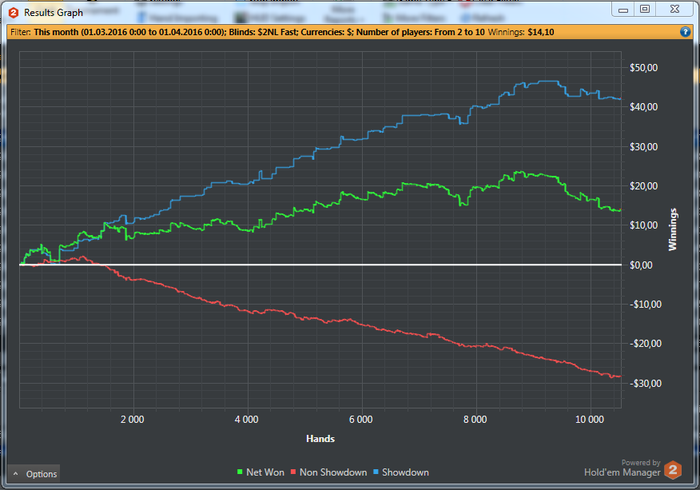
Task: Click the $40,00 axis label
Action: coord(643,107)
